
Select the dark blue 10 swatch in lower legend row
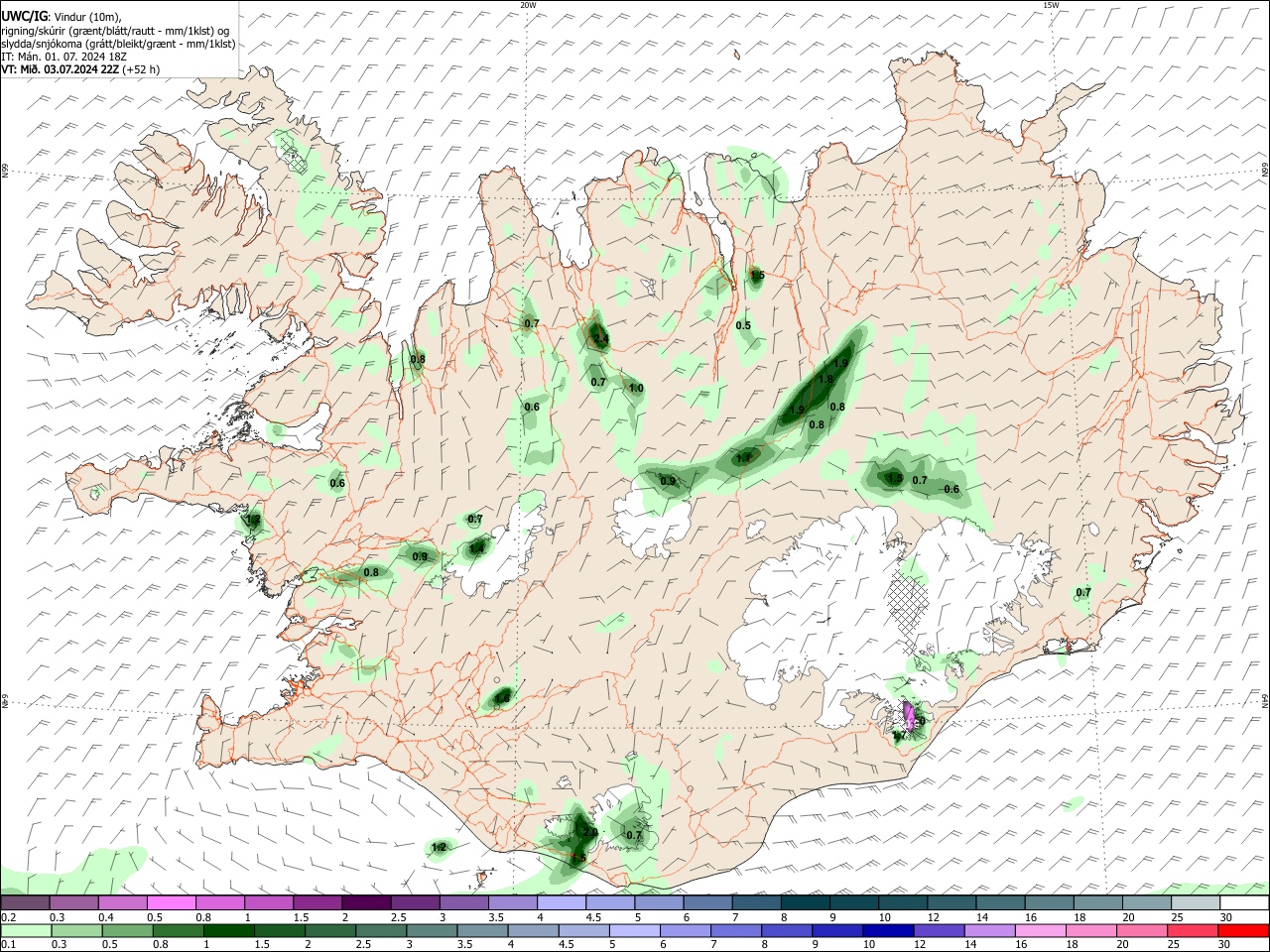pos(889,931)
